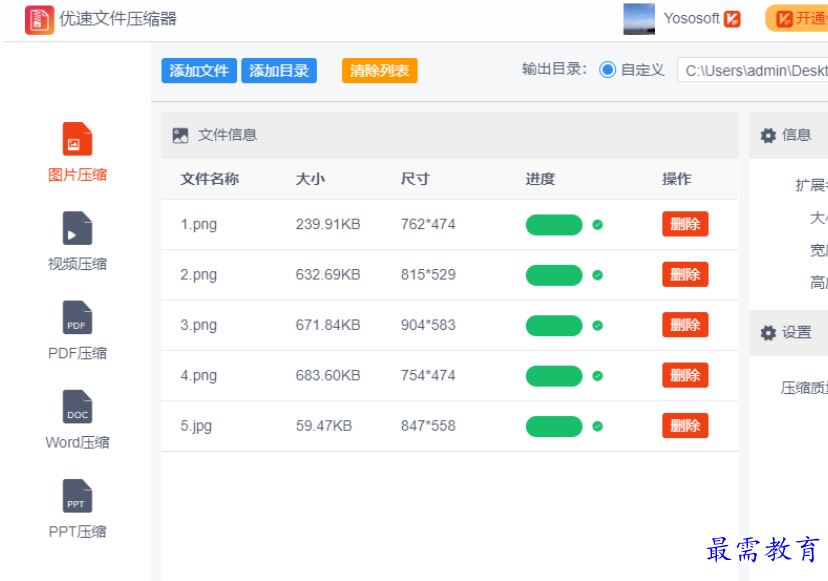Click the gear icon beside 设置
The width and height of the screenshot is (828, 581).
pyautogui.click(x=768, y=333)
